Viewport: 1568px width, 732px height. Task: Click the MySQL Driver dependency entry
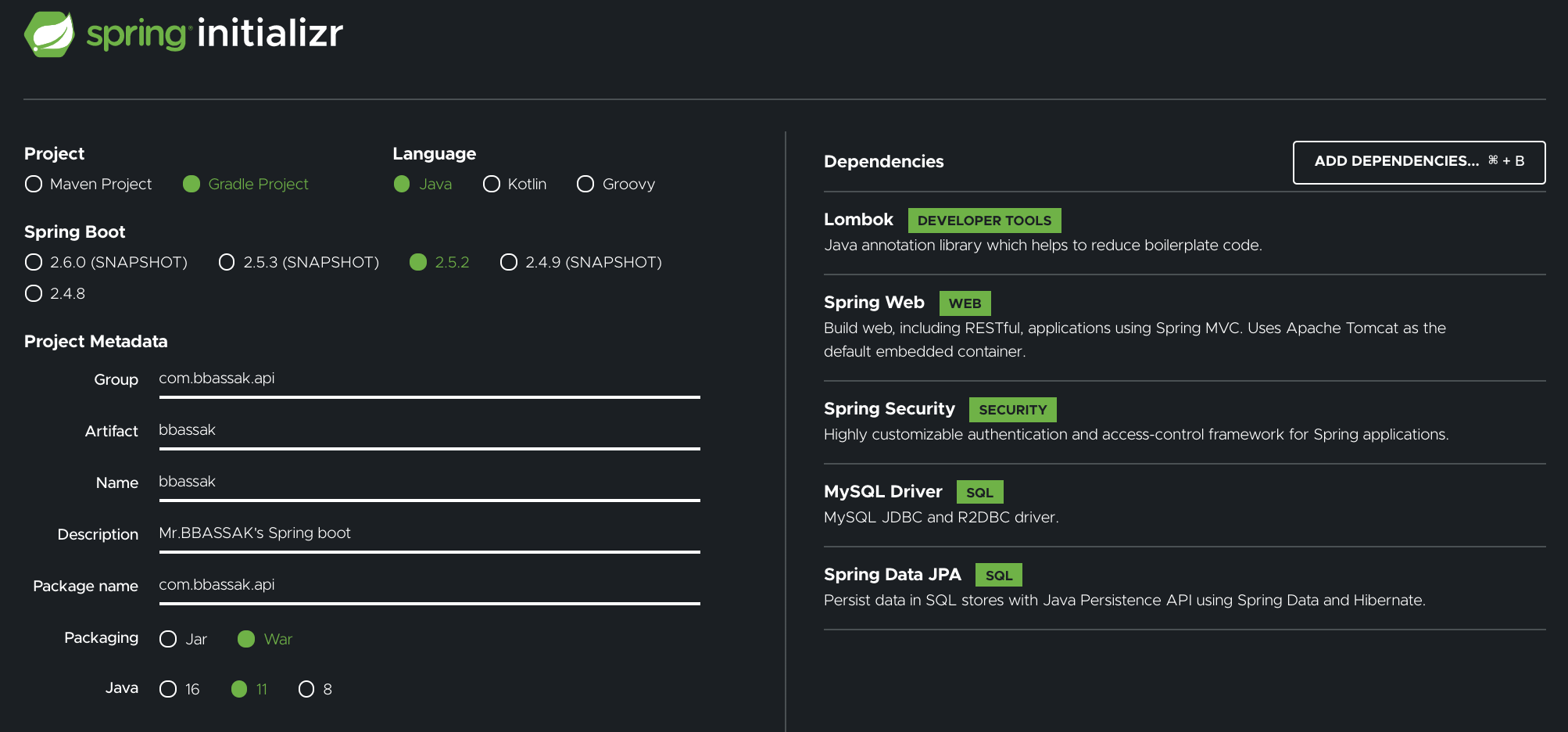[1184, 504]
